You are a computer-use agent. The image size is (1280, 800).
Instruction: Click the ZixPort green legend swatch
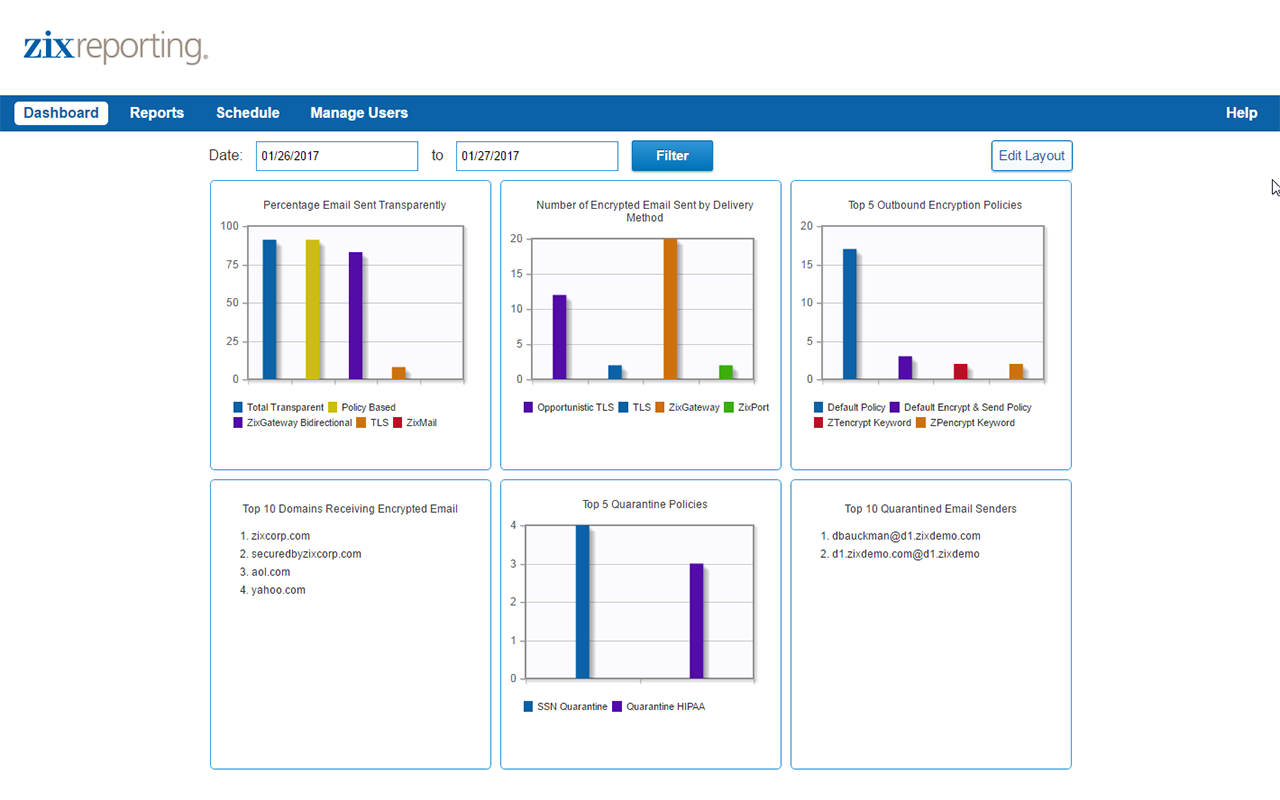tap(729, 407)
